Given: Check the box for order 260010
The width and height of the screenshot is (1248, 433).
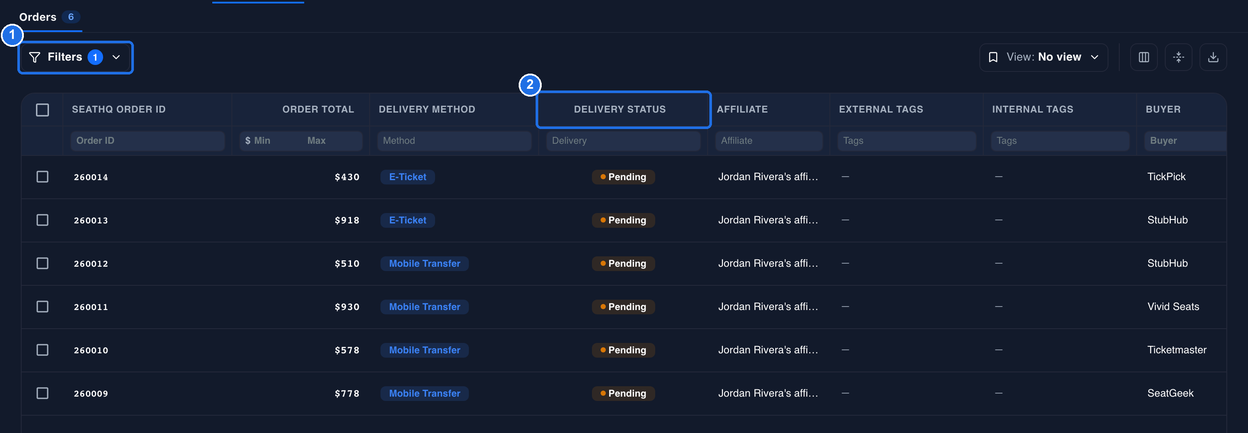Looking at the screenshot, I should point(42,350).
